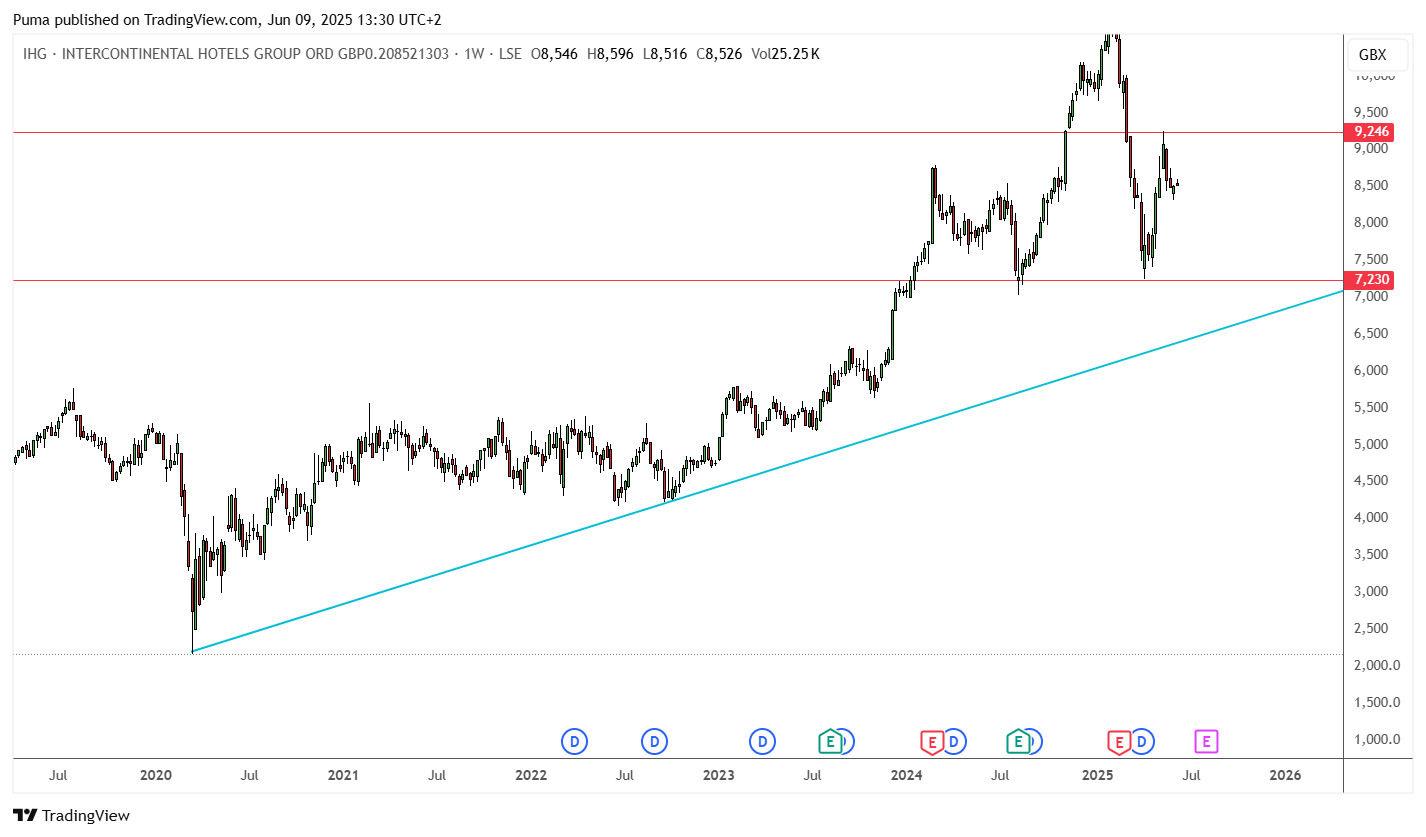This screenshot has width=1426, height=837.
Task: Click the red earnings E marker in early 2024
Action: click(932, 742)
